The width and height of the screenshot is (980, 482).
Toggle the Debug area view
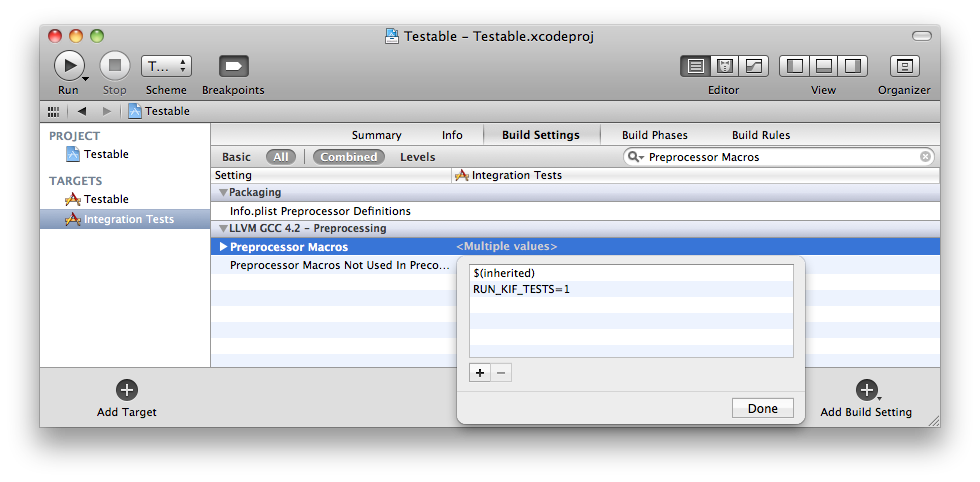(824, 66)
